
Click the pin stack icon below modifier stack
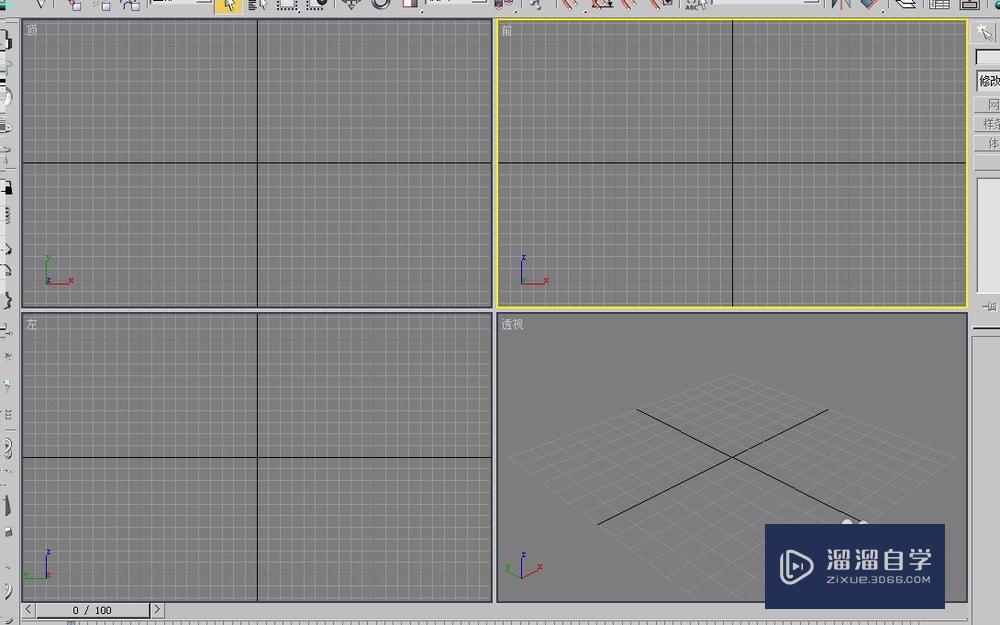(x=989, y=307)
